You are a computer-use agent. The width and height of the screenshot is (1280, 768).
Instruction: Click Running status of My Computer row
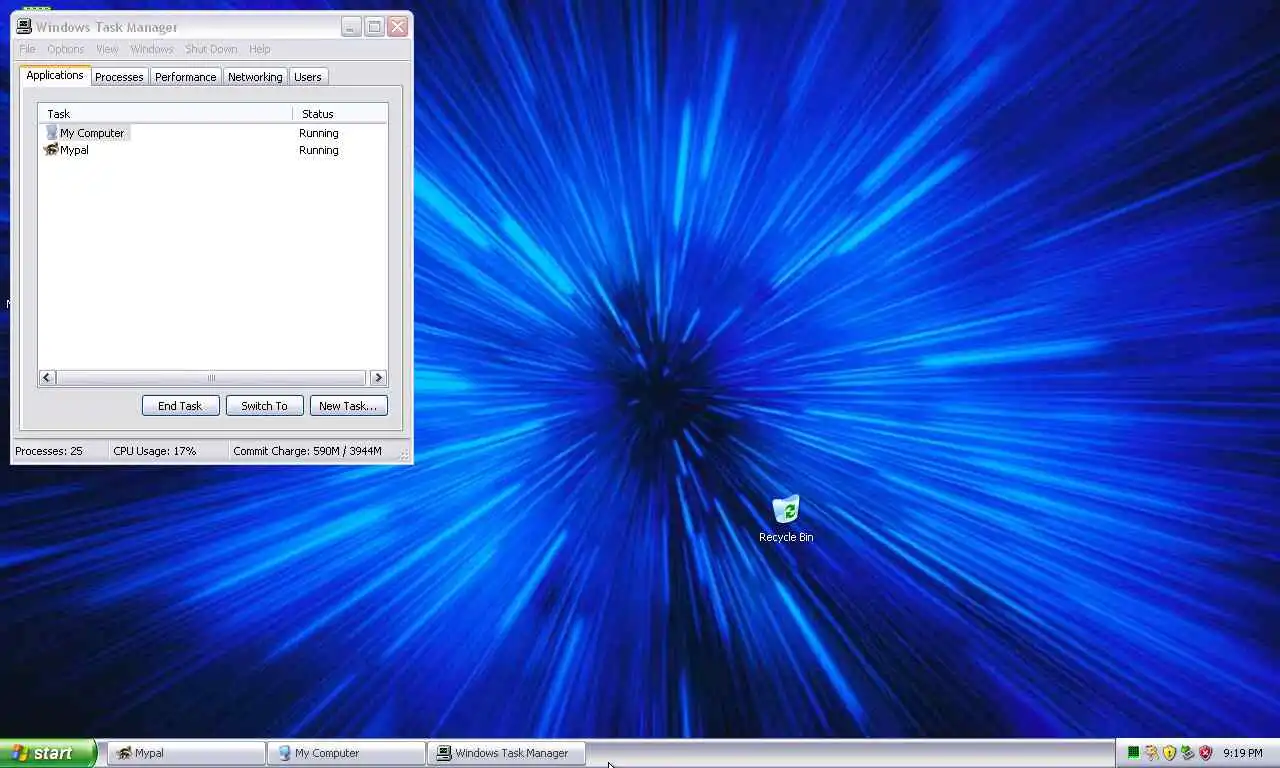coord(319,133)
